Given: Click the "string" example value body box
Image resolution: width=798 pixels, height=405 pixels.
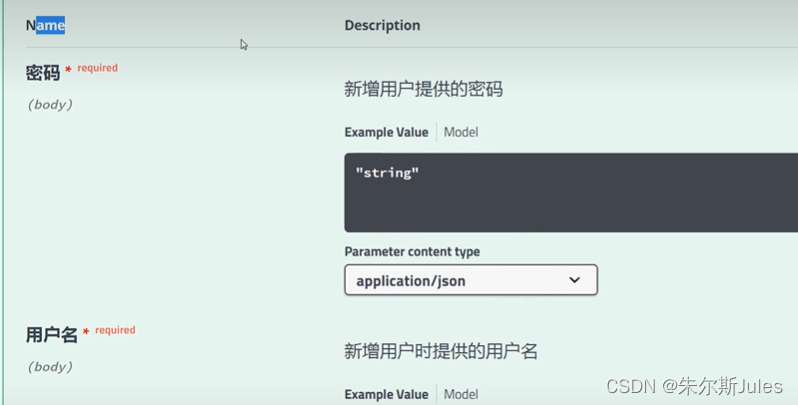Looking at the screenshot, I should coord(571,192).
